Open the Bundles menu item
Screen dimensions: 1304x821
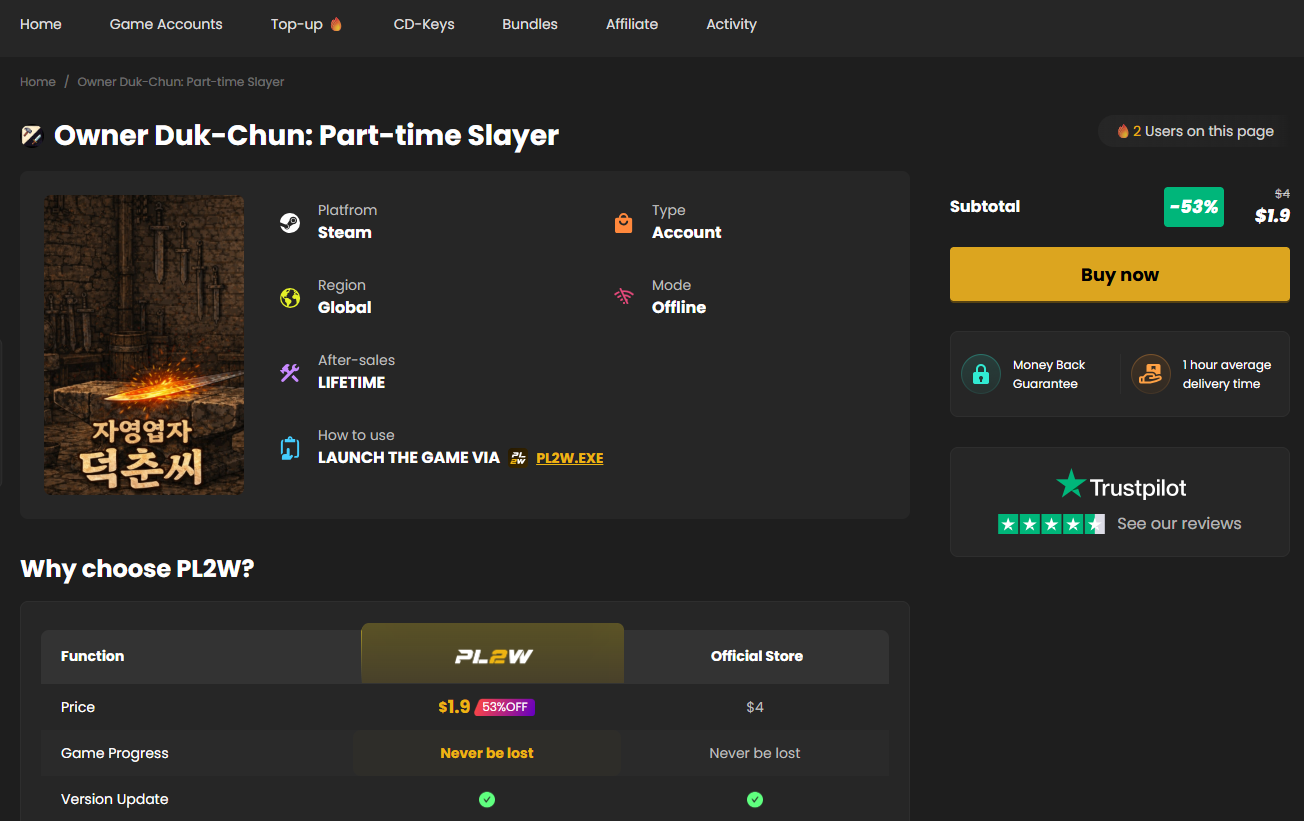(x=530, y=24)
